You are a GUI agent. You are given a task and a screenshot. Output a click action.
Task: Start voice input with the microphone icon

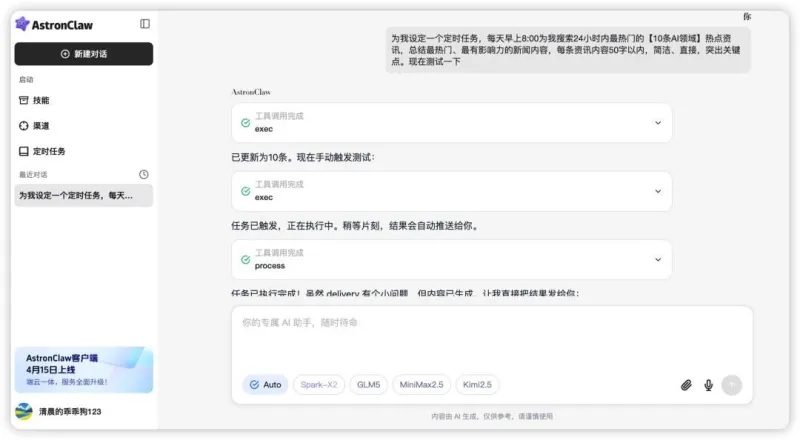click(x=709, y=385)
